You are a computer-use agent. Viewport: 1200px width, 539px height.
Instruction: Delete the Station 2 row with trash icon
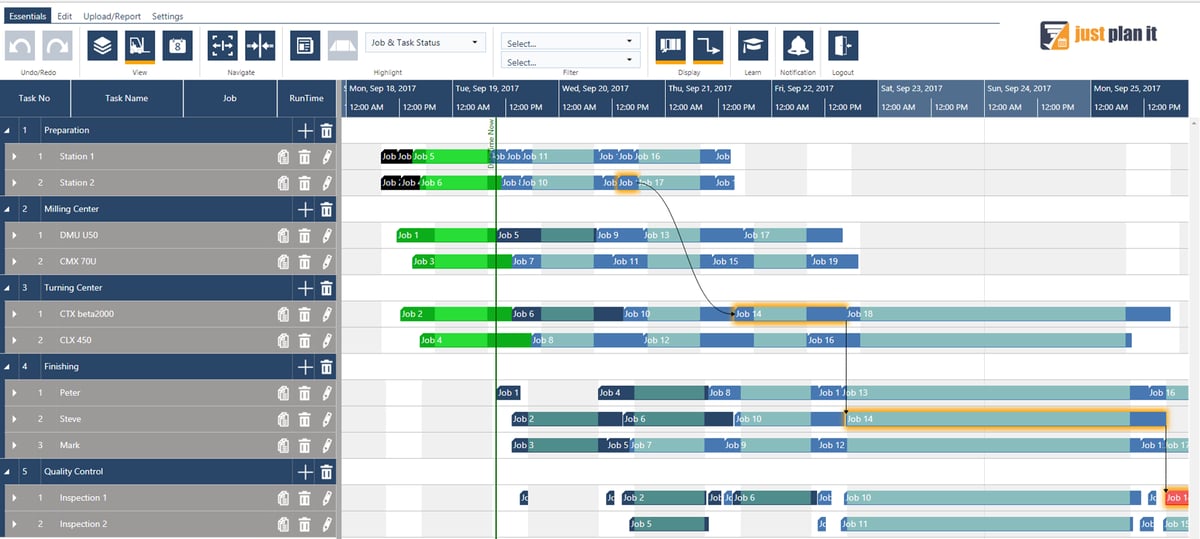(305, 183)
